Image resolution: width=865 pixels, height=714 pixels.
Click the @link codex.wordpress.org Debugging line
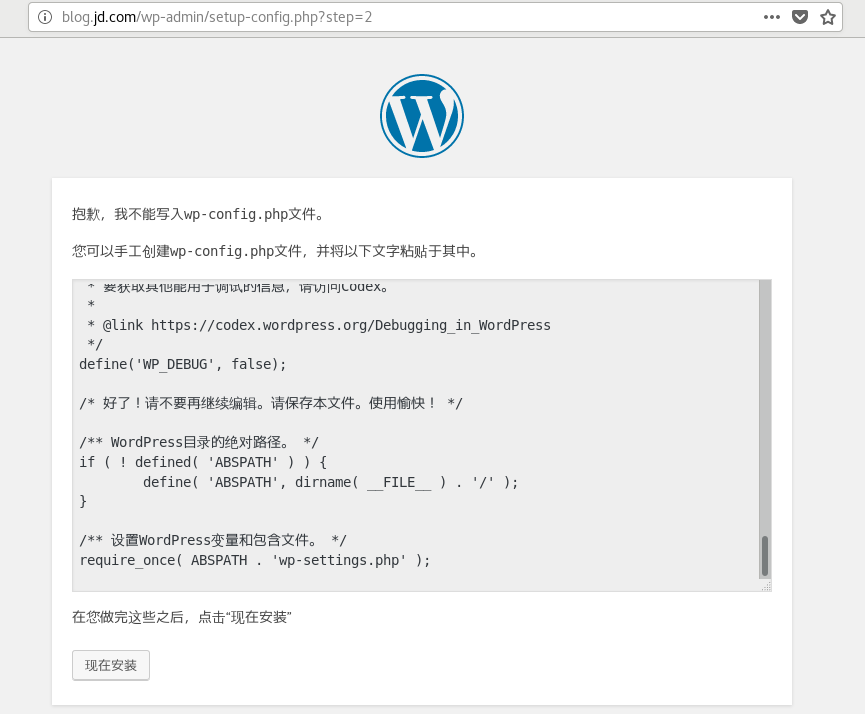click(x=319, y=325)
